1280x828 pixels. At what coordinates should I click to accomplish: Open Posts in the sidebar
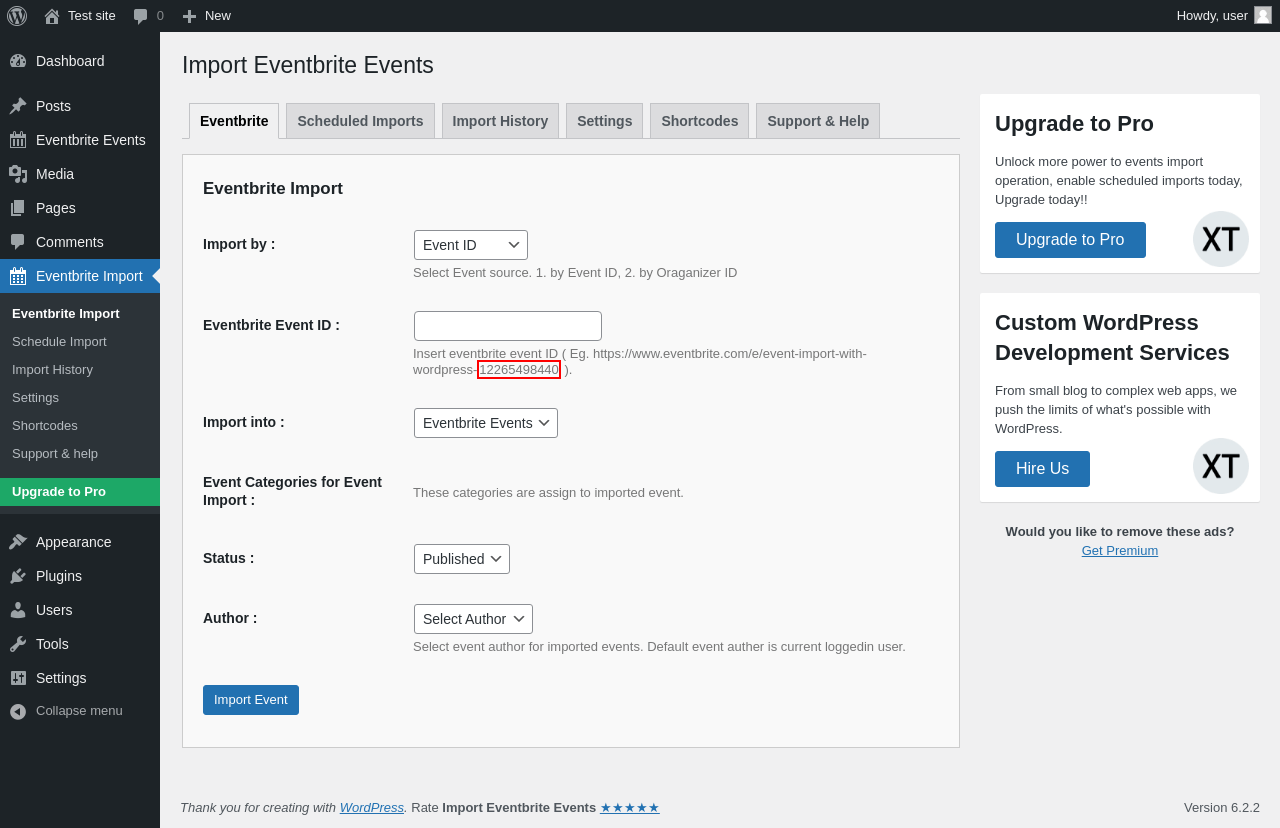click(x=80, y=106)
